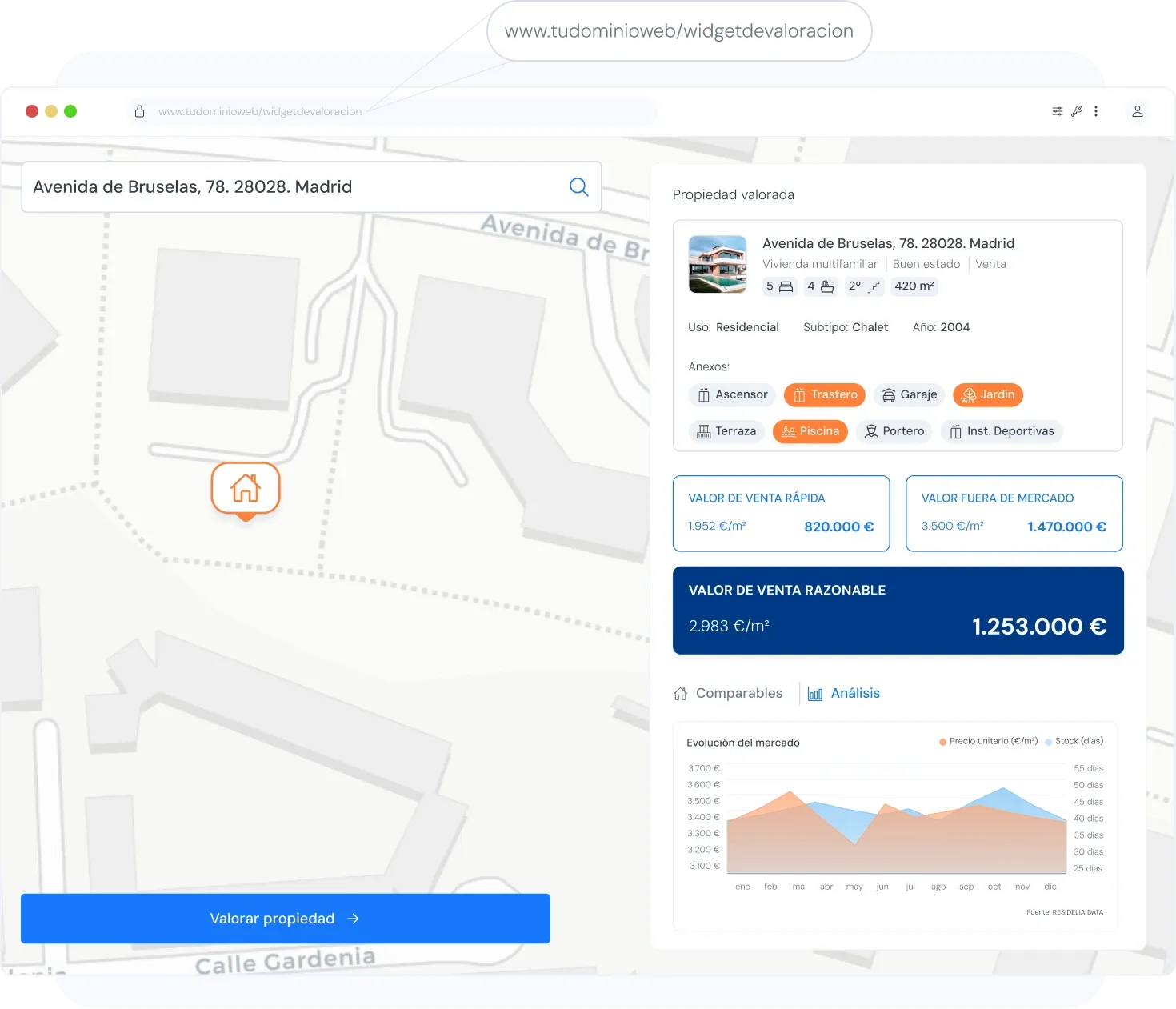Click the Fuente: RESIDELIA DATA link
1176x1009 pixels.
[1065, 911]
